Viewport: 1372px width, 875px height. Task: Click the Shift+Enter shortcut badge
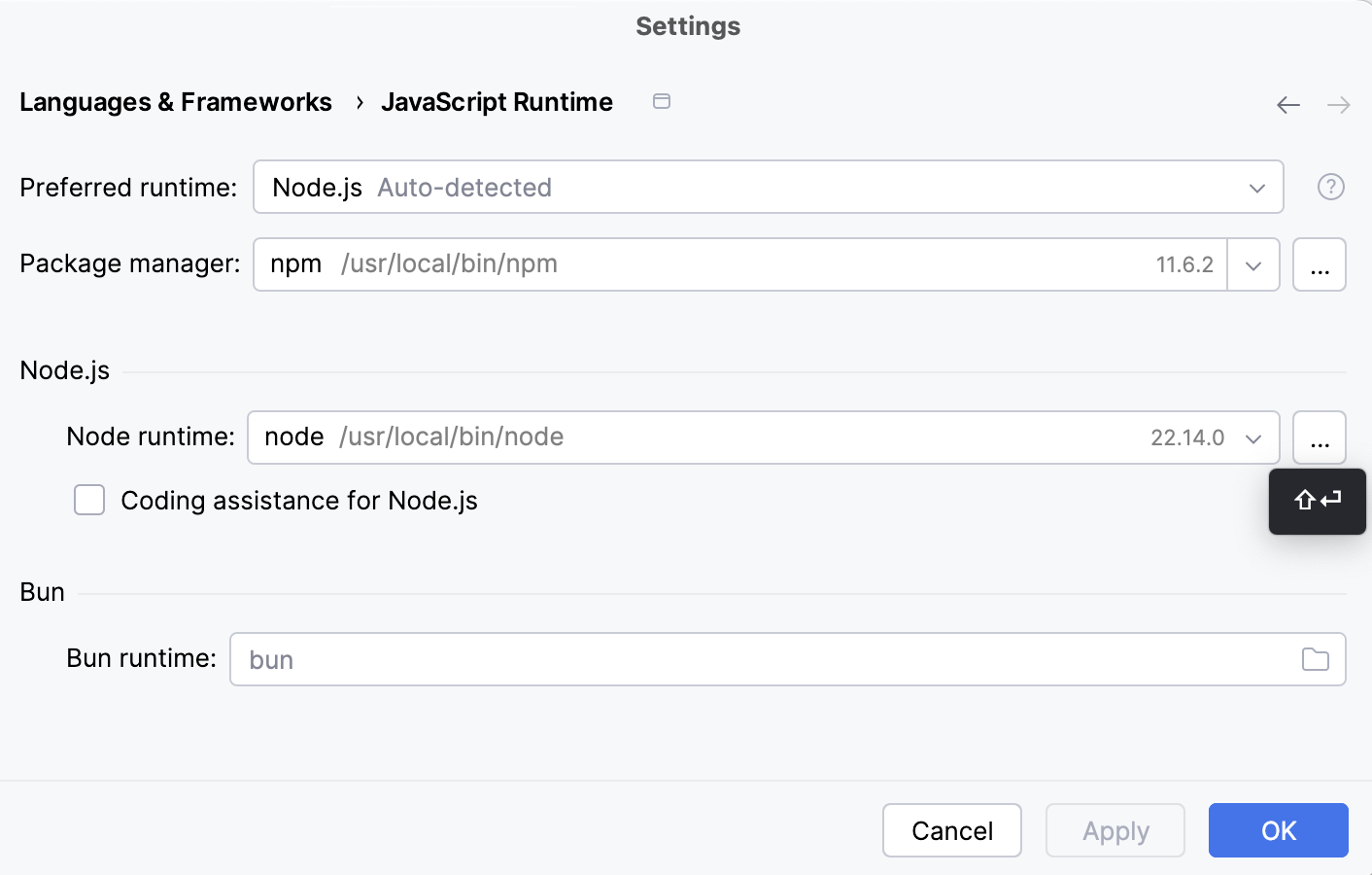(1317, 501)
